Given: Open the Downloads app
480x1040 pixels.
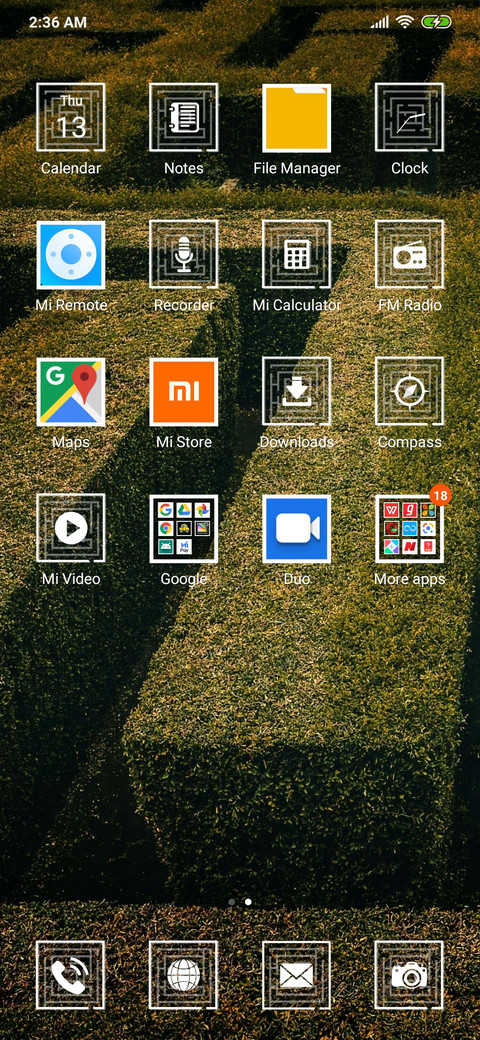Looking at the screenshot, I should 296,391.
